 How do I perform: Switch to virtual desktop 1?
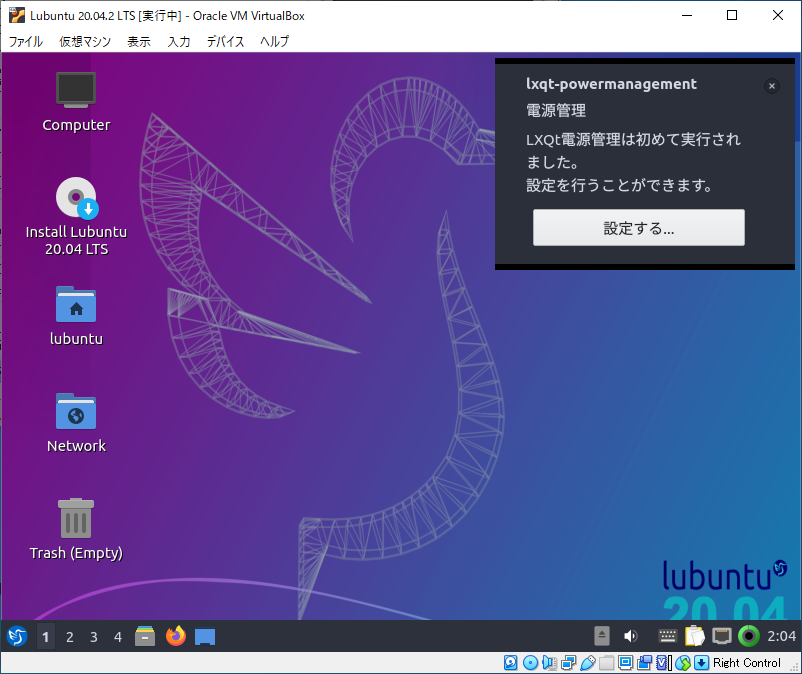pos(46,637)
